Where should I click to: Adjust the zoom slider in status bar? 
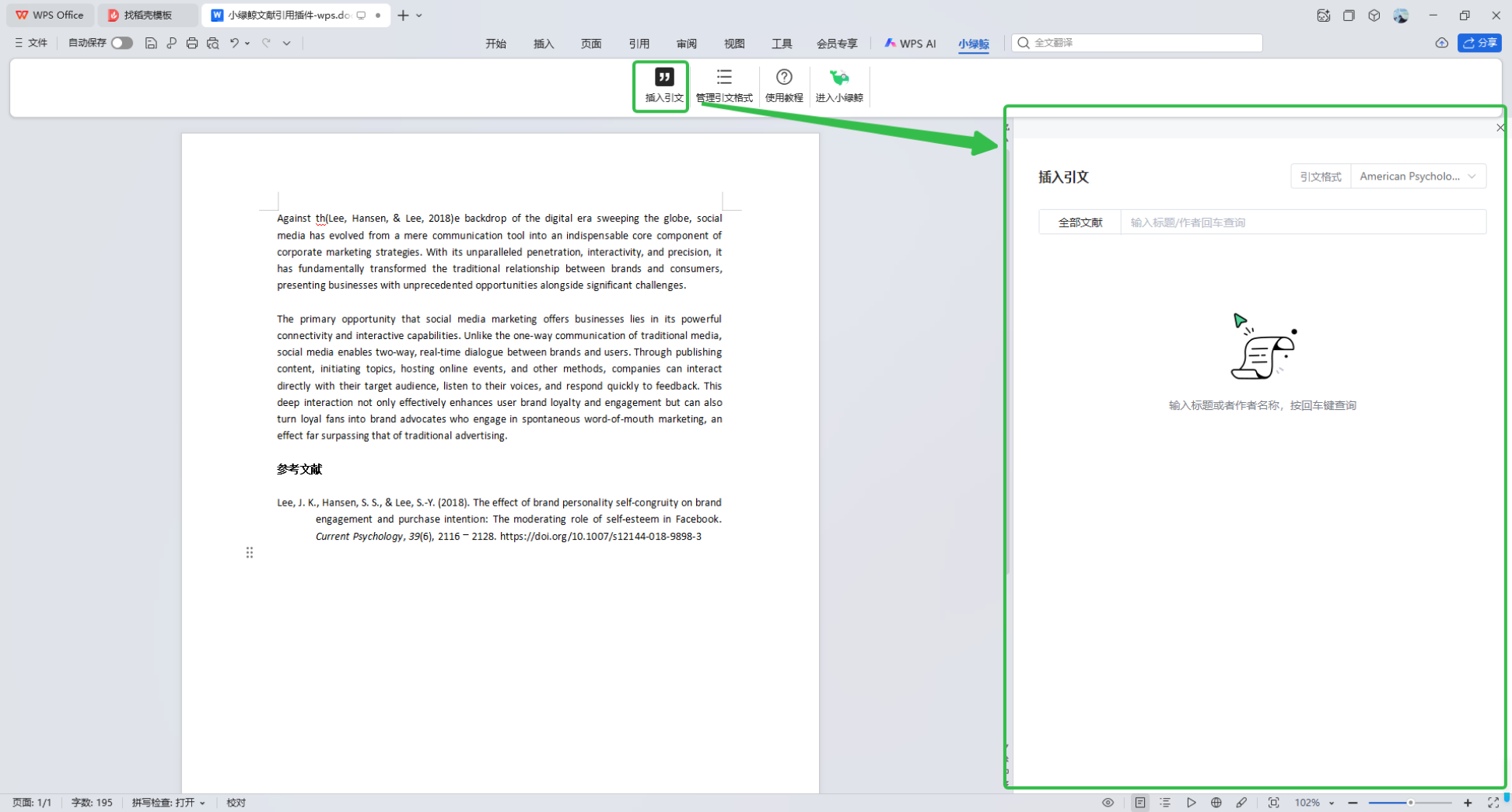[1410, 803]
